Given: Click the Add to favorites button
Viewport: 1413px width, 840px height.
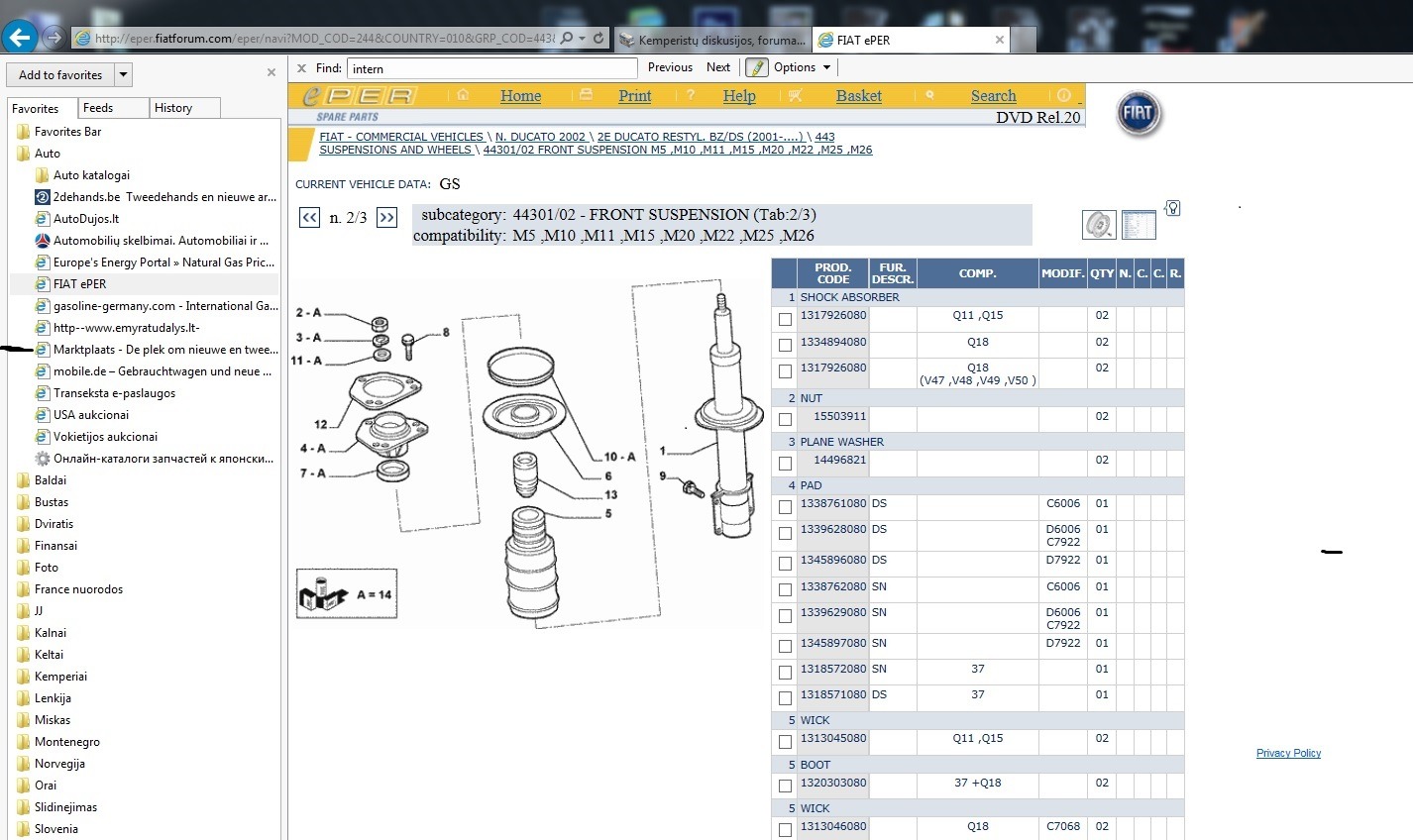Looking at the screenshot, I should (x=60, y=74).
